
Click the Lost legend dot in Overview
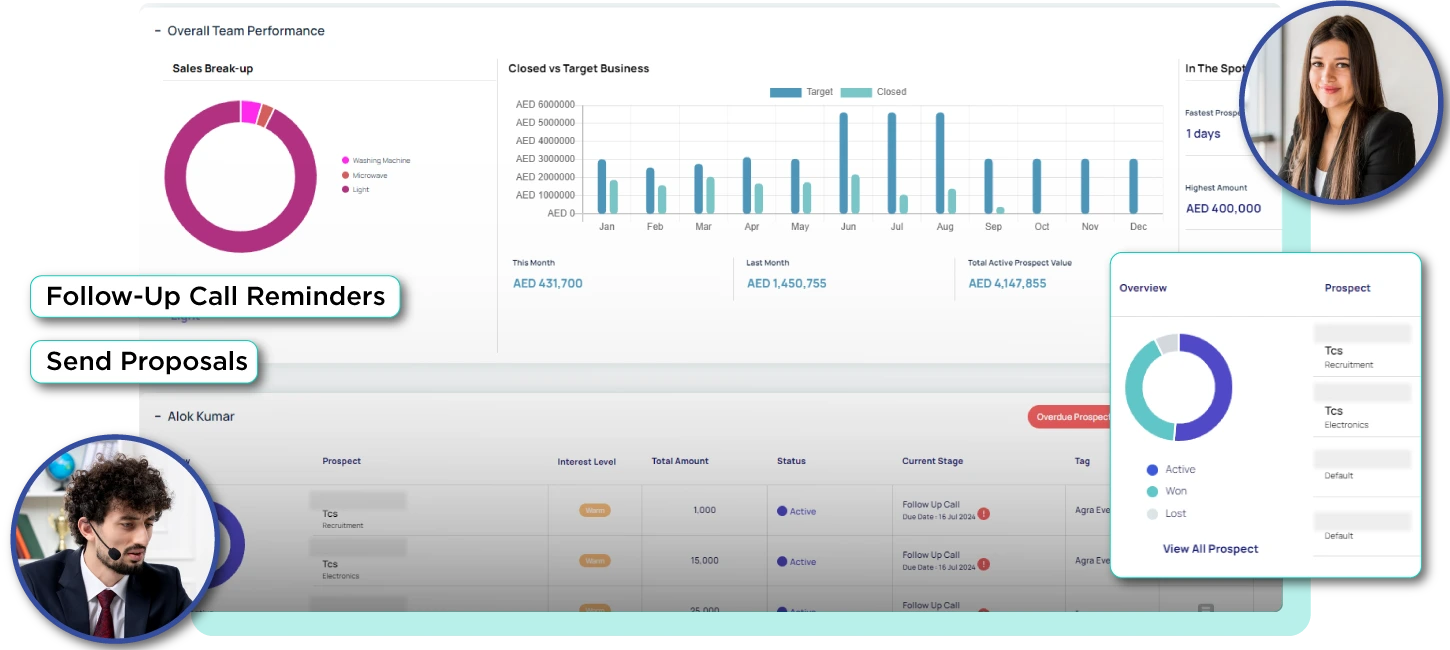(x=1152, y=513)
